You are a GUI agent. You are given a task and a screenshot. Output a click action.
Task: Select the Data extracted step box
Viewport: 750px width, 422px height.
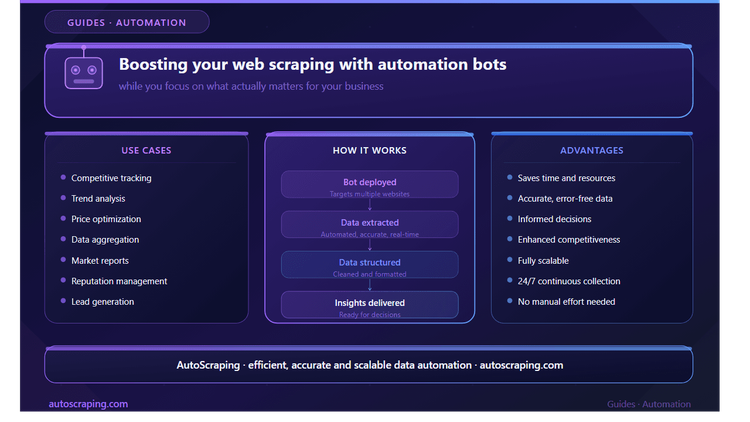coord(370,224)
